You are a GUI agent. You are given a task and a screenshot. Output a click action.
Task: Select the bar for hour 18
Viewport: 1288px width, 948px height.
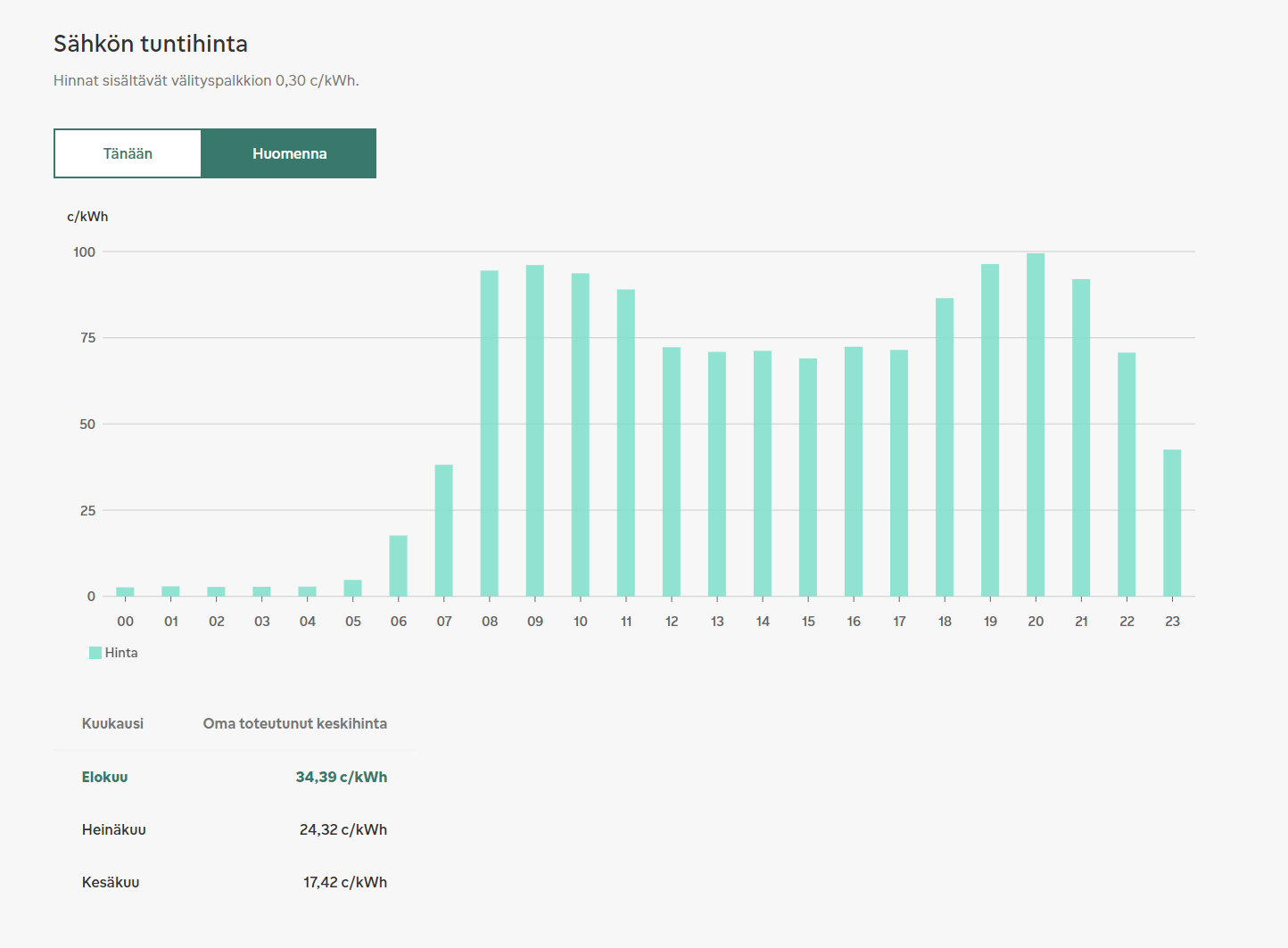click(945, 448)
